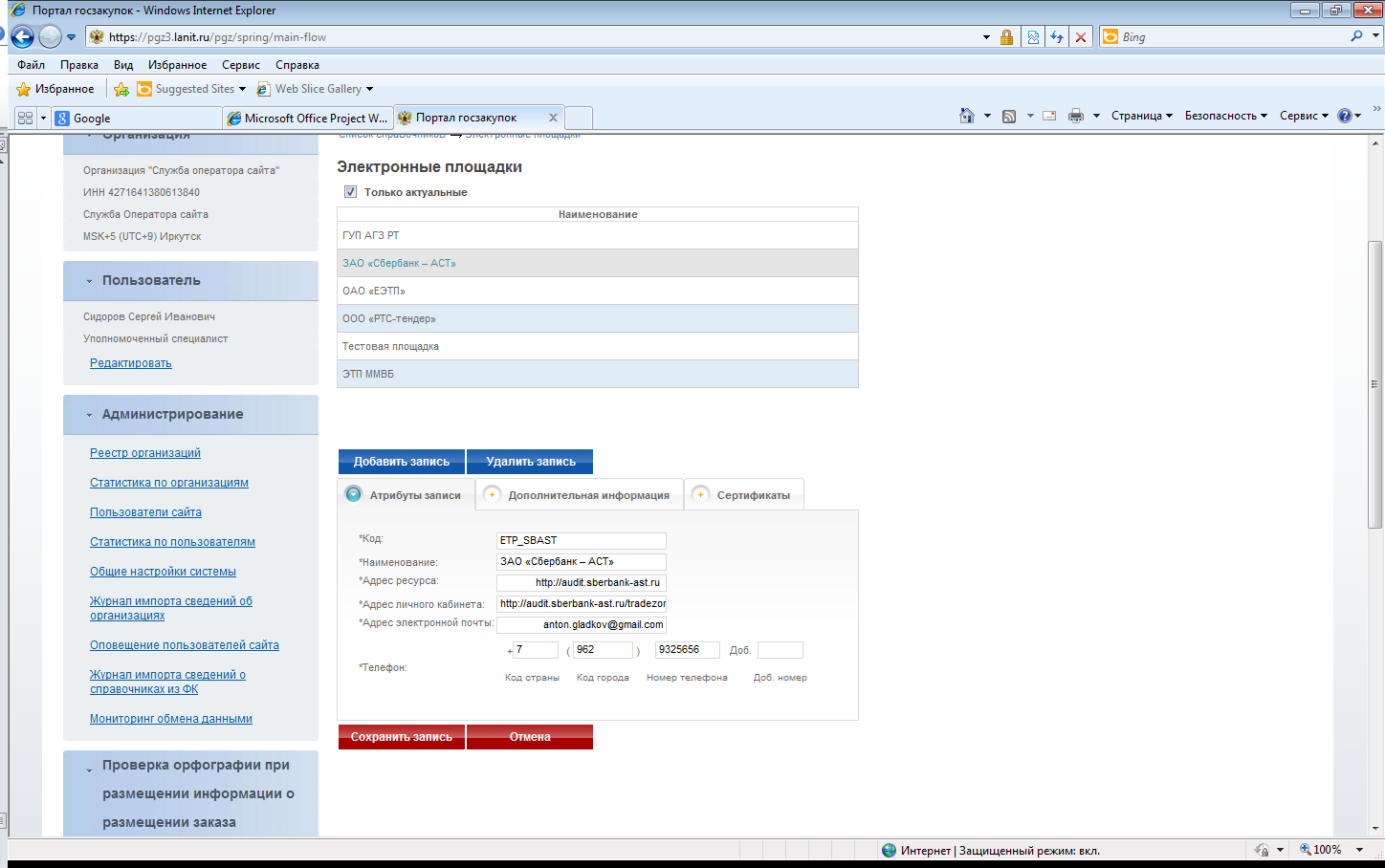Open the Страница toolbar dropdown
The width and height of the screenshot is (1385, 868).
pyautogui.click(x=1142, y=116)
